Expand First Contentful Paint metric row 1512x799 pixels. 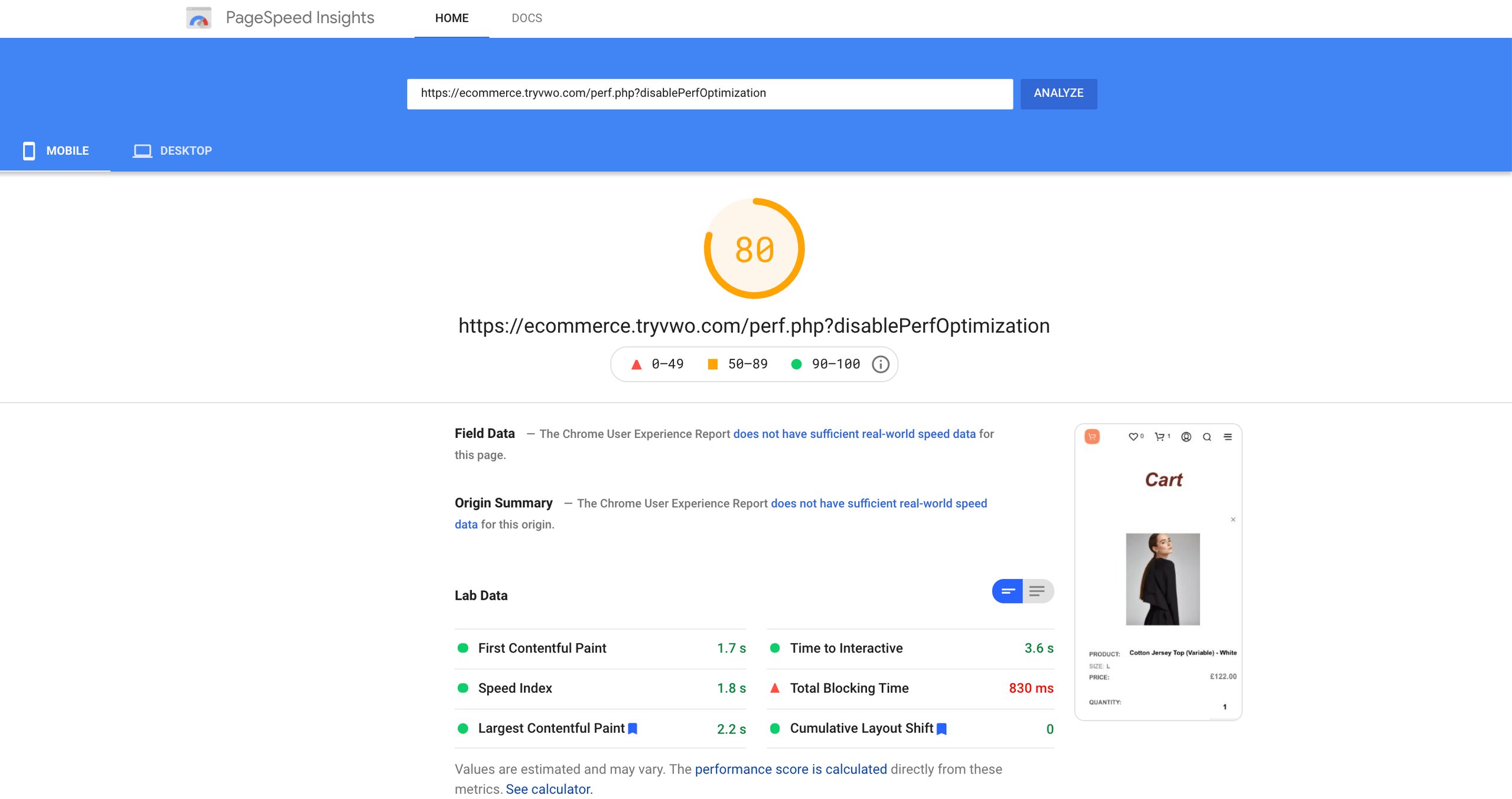pos(600,648)
